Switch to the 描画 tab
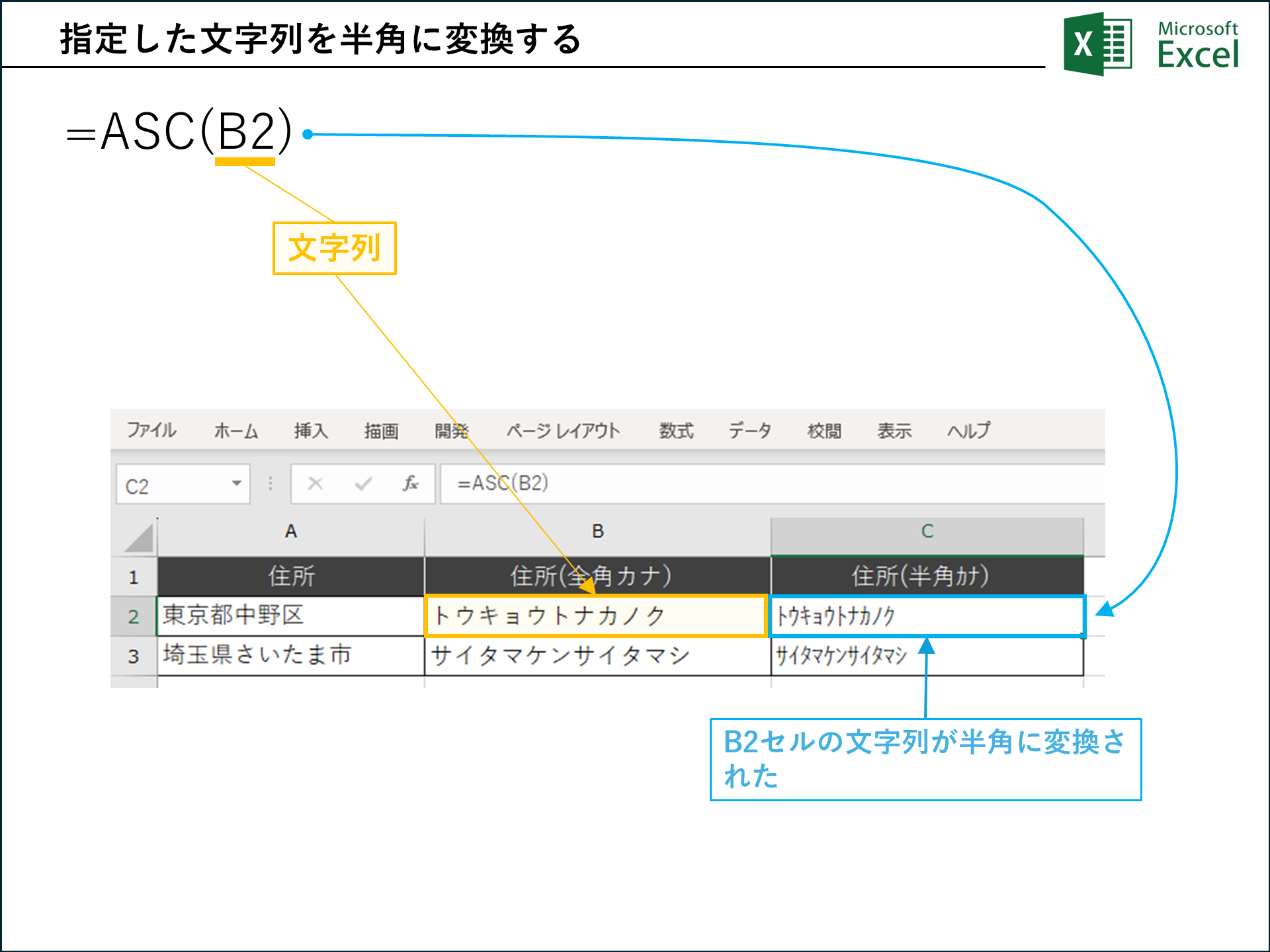Screen dimensions: 1270x952 (382, 430)
